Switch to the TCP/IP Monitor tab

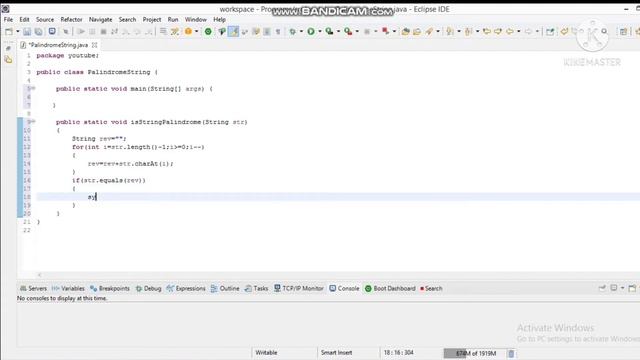point(299,289)
